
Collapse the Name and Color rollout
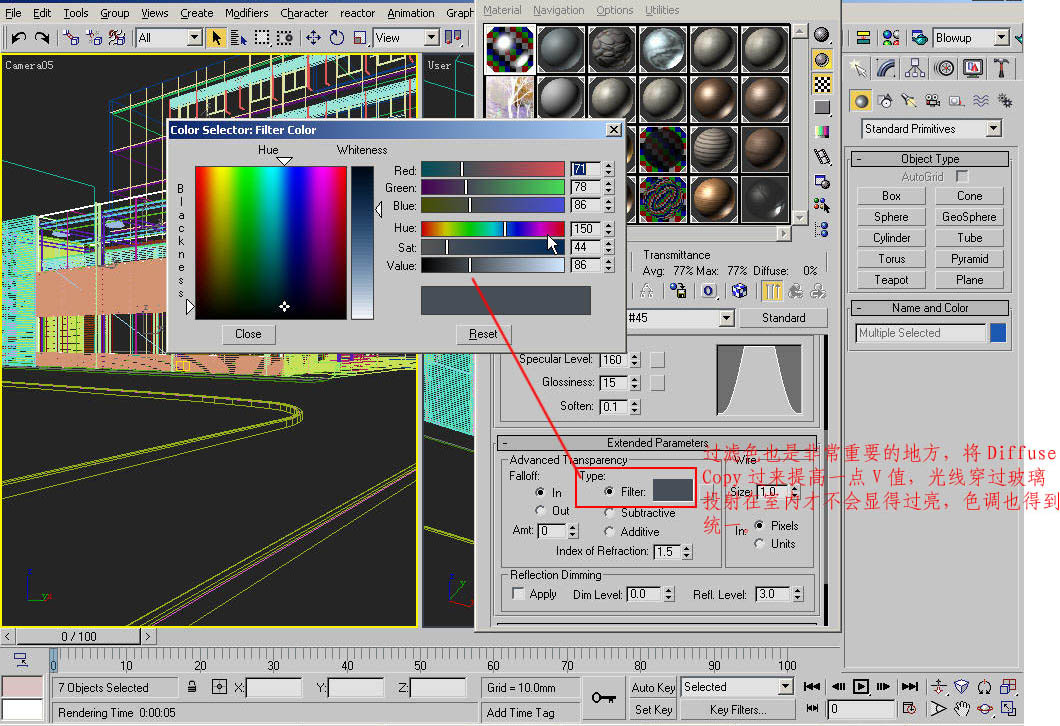coord(930,308)
